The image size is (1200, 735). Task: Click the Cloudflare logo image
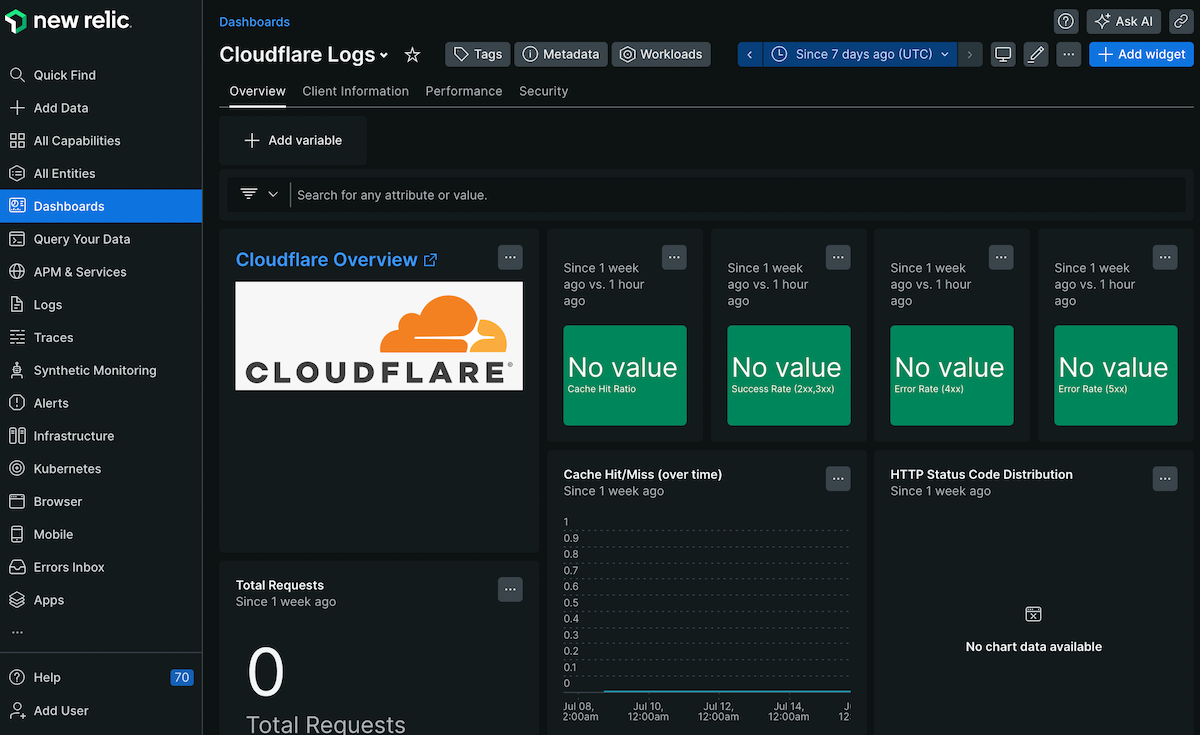(379, 336)
